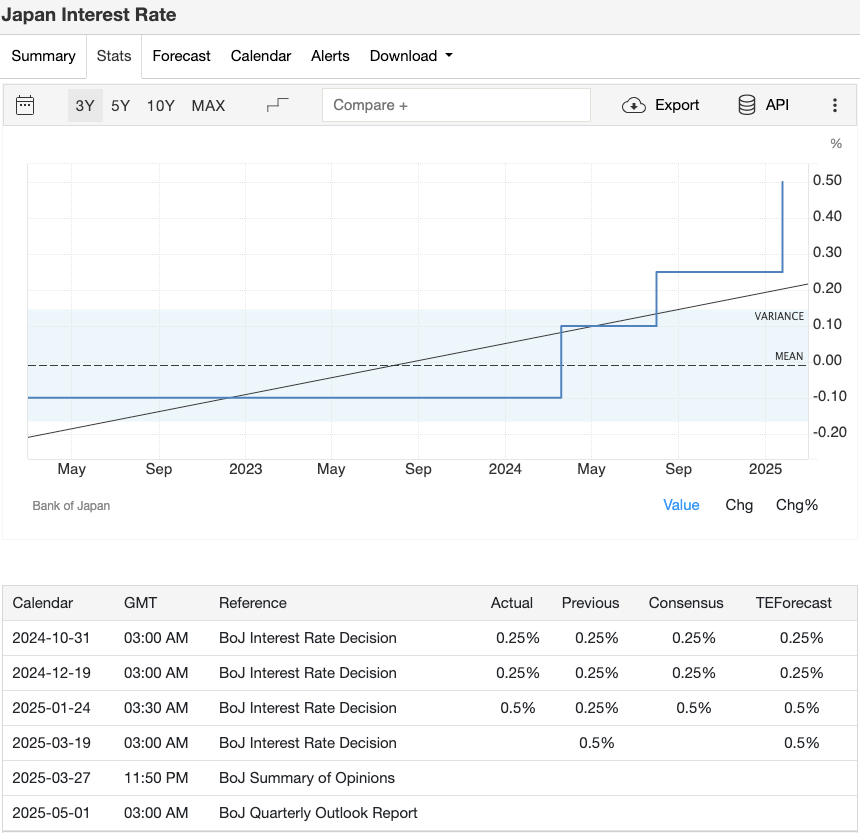Viewport: 860px width, 833px height.
Task: Click the Export cloud icon
Action: click(x=634, y=105)
